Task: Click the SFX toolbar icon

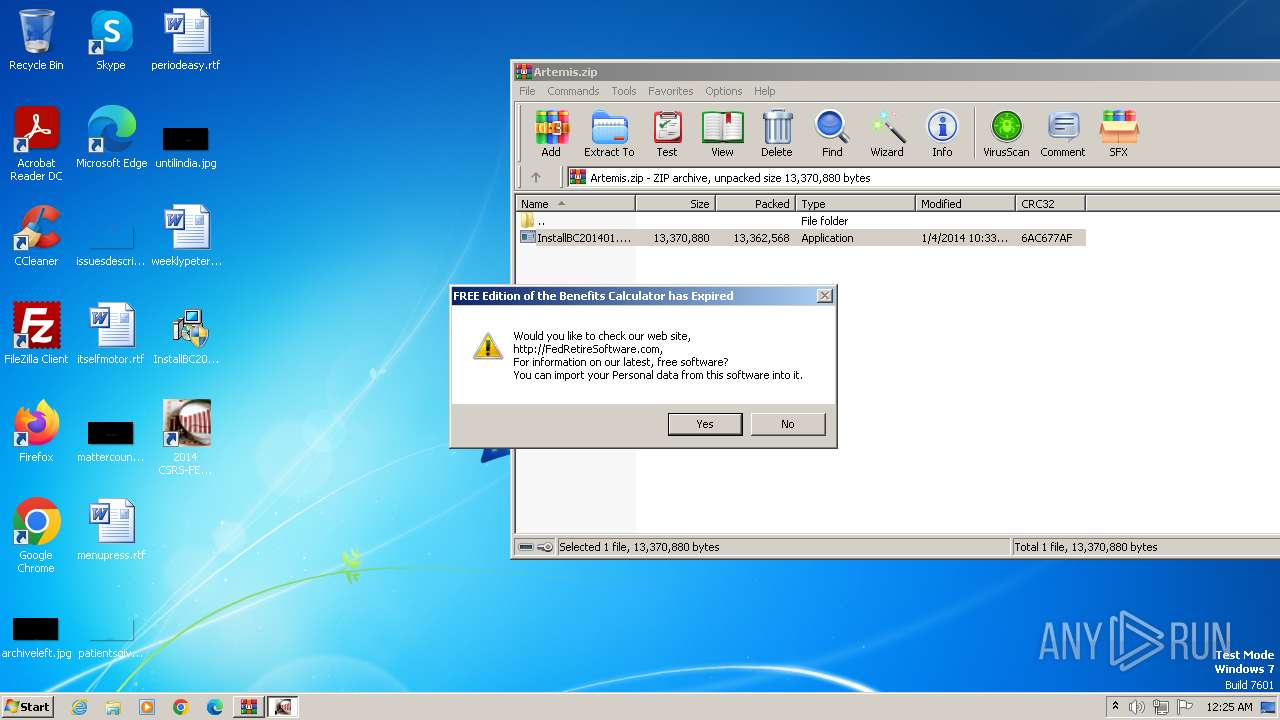Action: tap(1119, 134)
